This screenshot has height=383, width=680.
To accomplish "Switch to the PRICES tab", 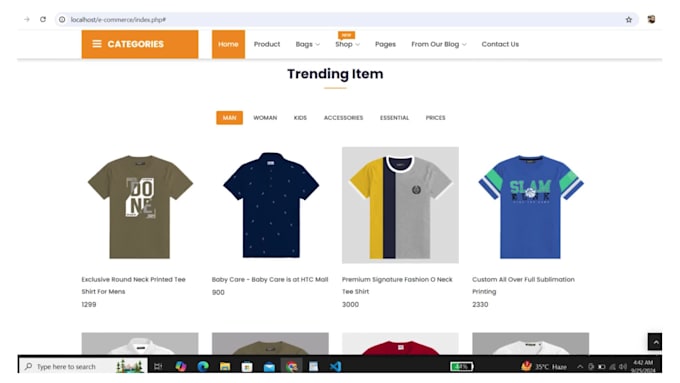I will pos(435,118).
